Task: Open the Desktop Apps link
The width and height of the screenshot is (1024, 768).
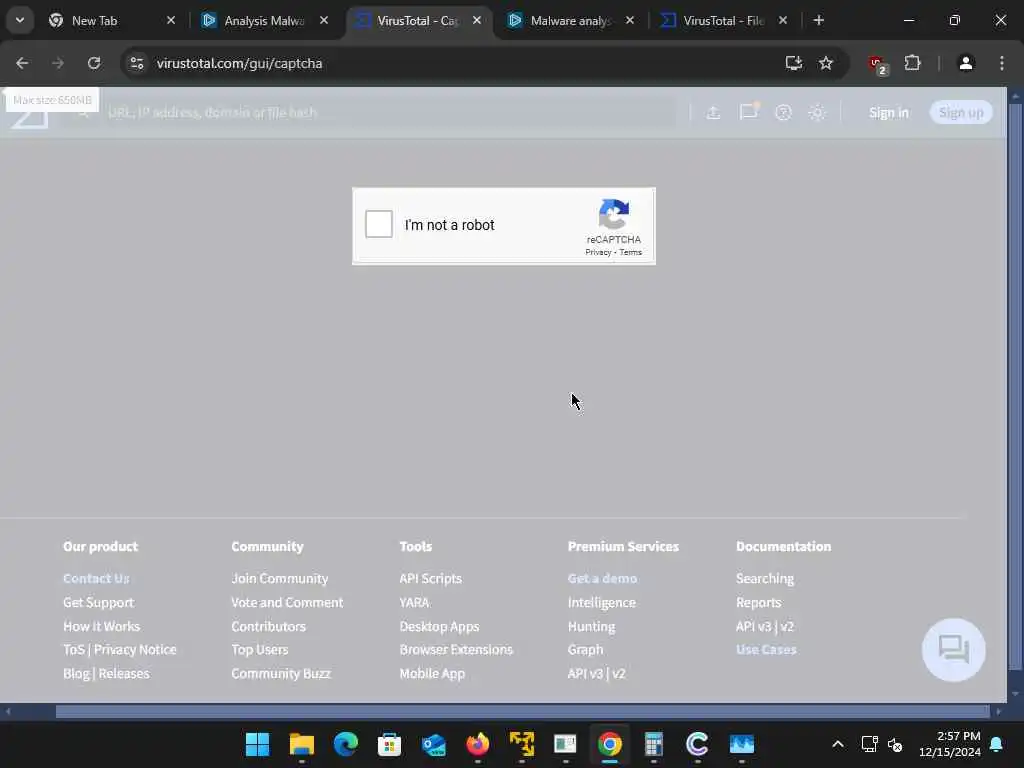Action: 439,626
